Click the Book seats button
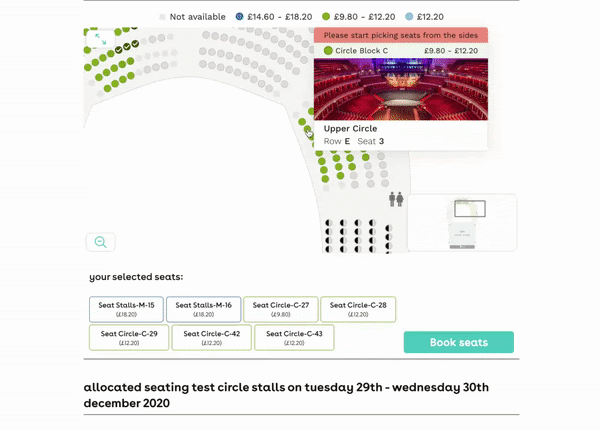 click(458, 342)
